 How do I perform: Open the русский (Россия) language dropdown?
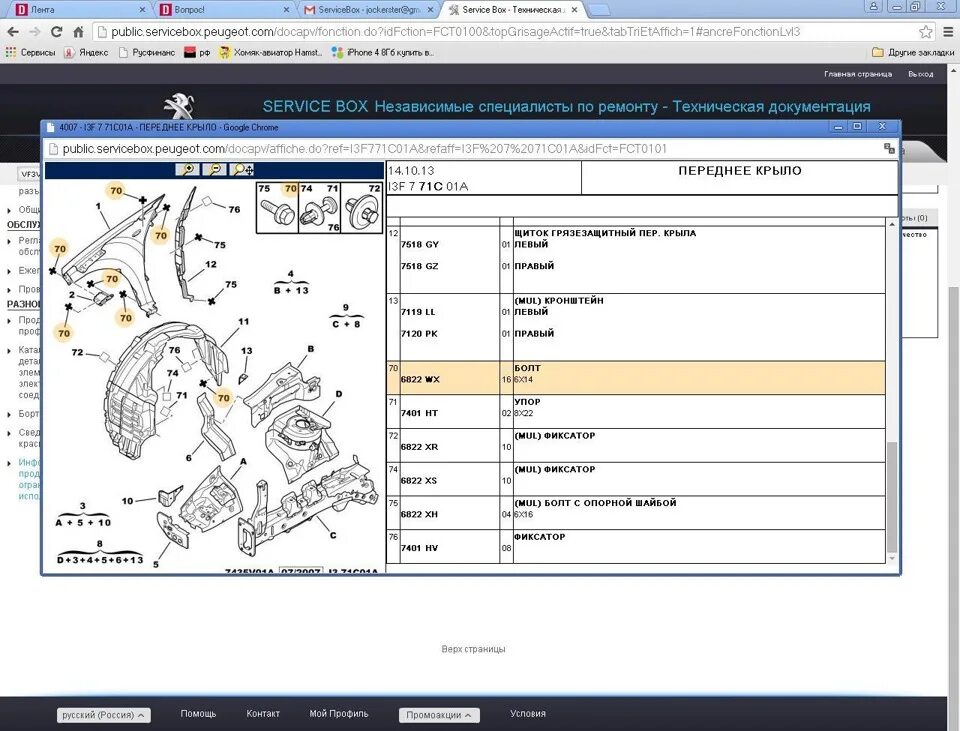pos(103,714)
